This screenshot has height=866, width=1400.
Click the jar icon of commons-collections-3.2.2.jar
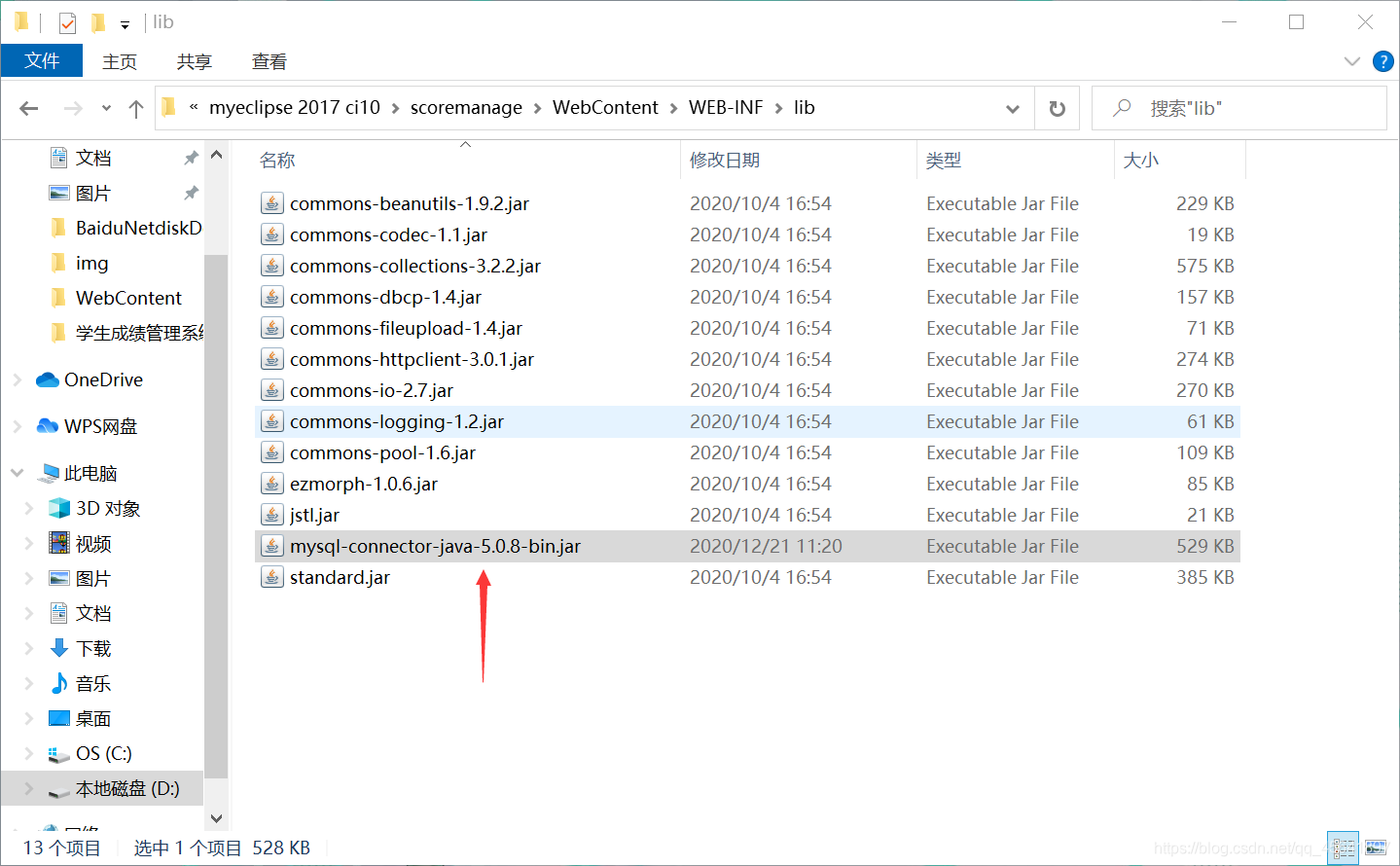pos(272,266)
